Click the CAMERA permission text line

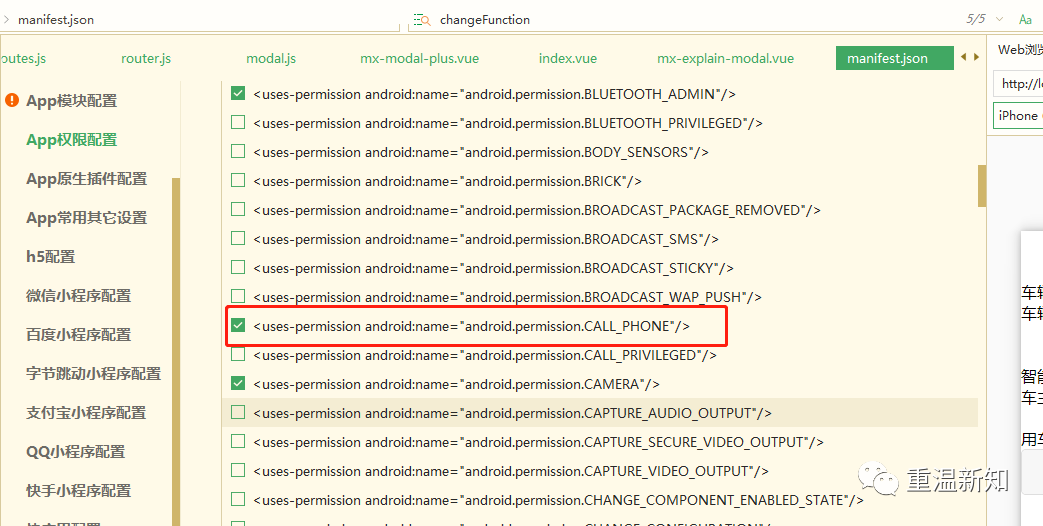(x=456, y=384)
